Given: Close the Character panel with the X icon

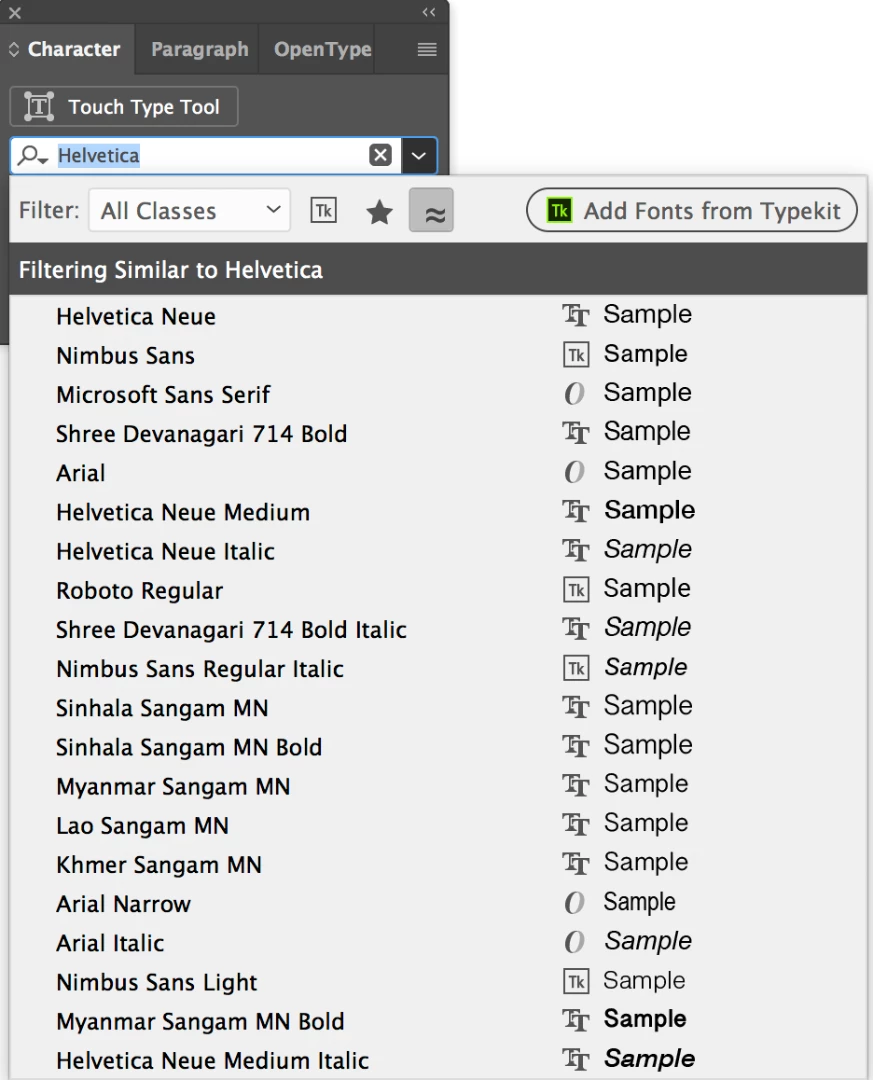Looking at the screenshot, I should coord(14,12).
